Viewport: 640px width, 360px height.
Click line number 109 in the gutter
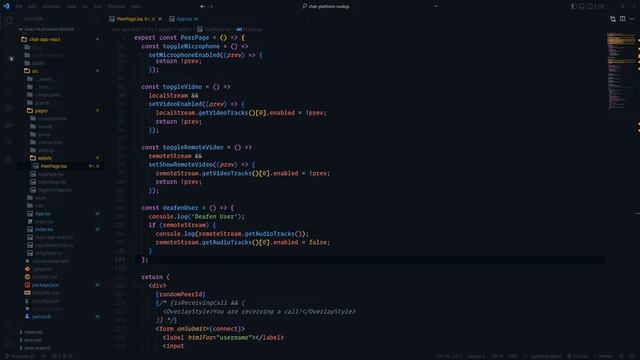tap(120, 260)
